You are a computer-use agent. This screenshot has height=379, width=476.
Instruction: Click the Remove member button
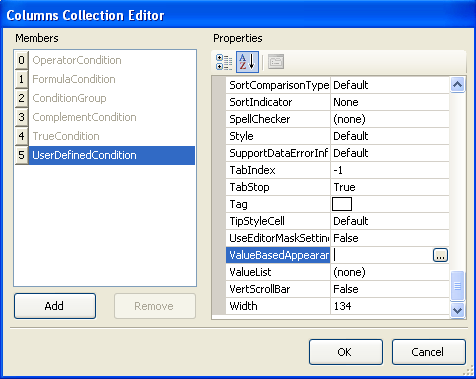(155, 306)
